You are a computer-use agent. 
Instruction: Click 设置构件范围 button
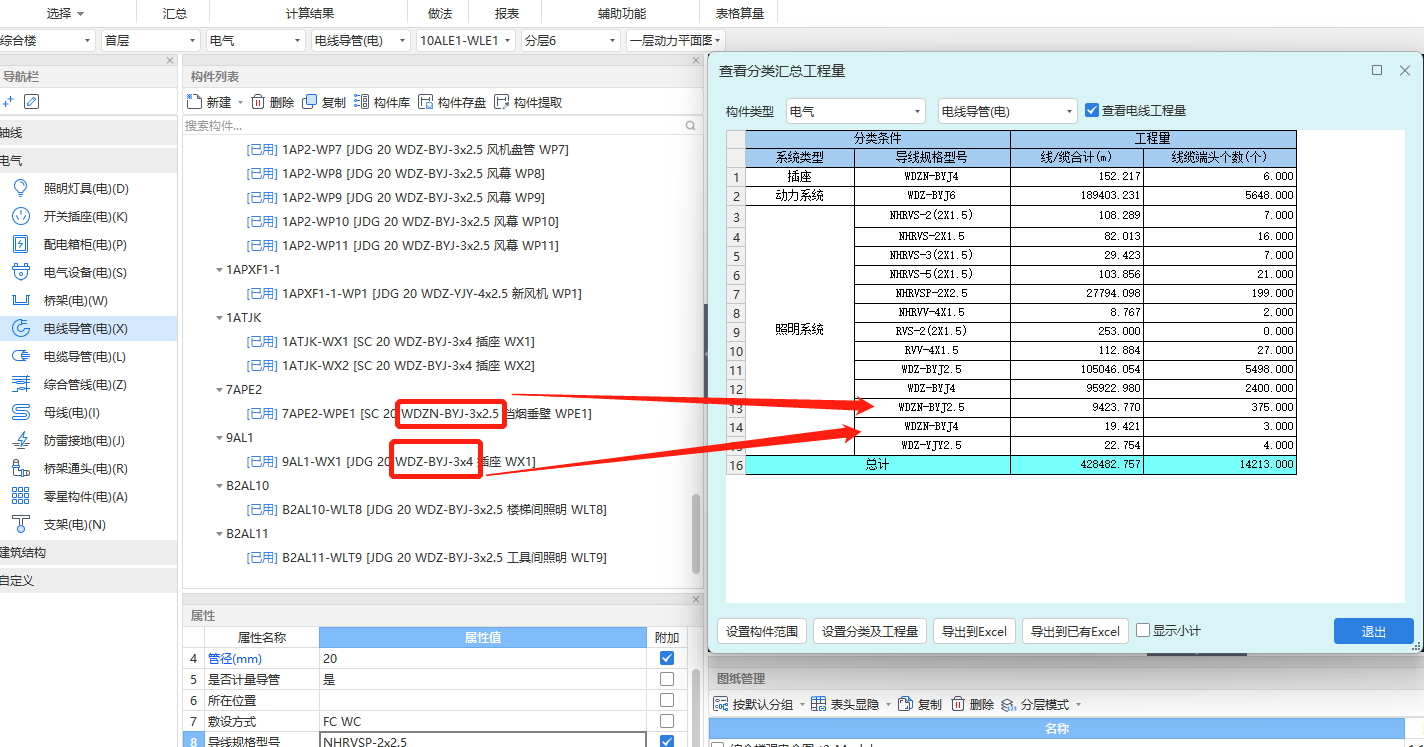[762, 631]
